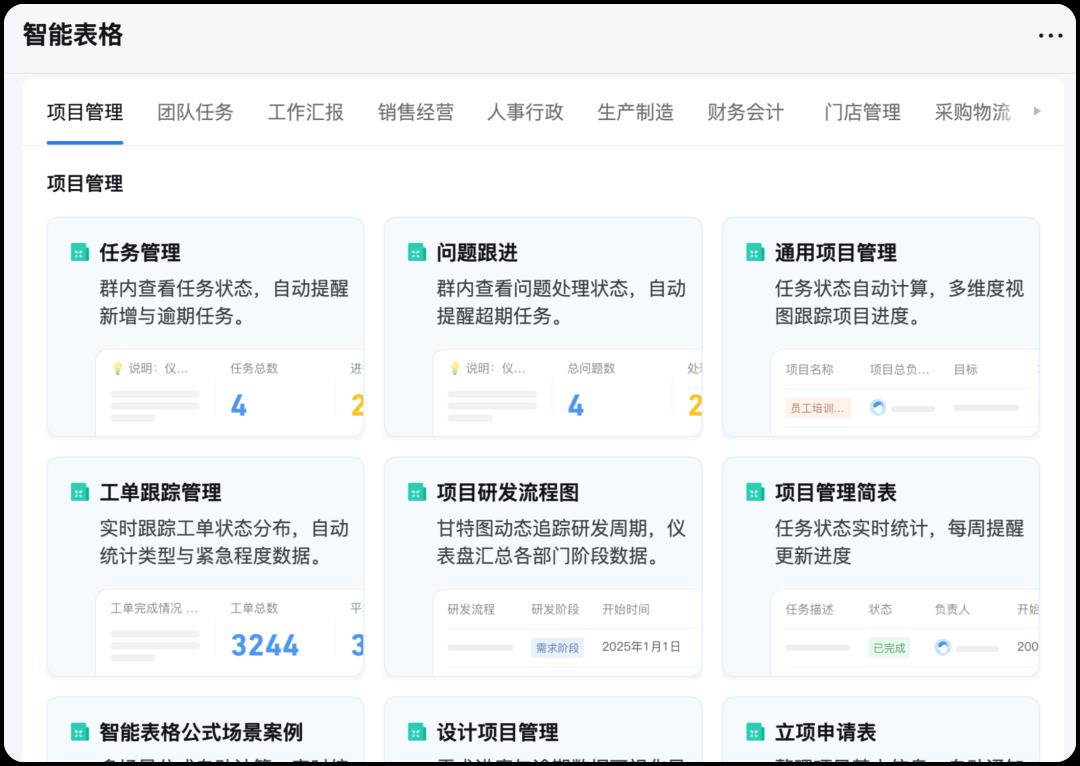Open the 通用项目管理 template title

[x=835, y=253]
